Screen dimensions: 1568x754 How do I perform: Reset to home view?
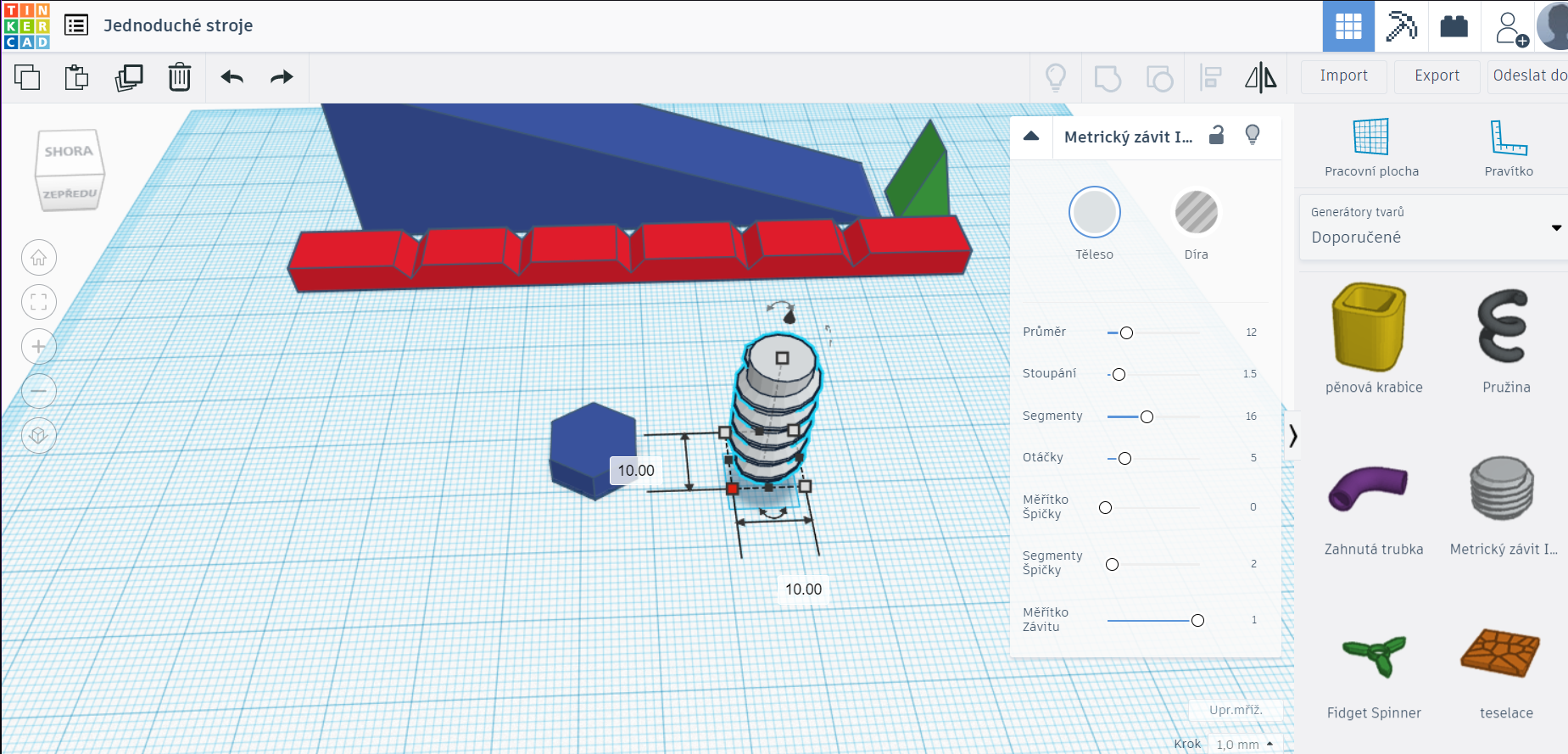click(x=39, y=258)
